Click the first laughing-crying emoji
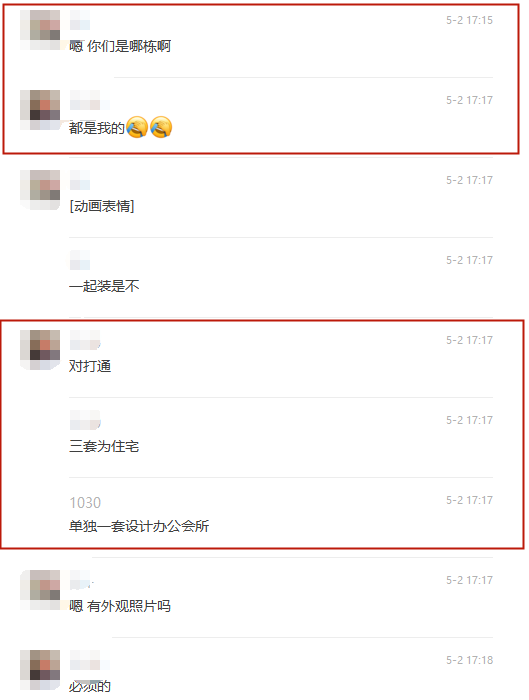 [x=137, y=127]
